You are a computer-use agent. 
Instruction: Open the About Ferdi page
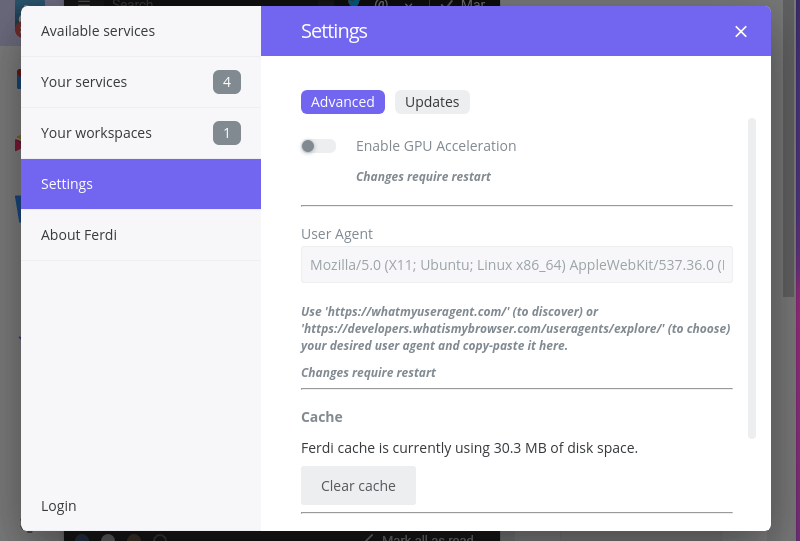pyautogui.click(x=141, y=235)
